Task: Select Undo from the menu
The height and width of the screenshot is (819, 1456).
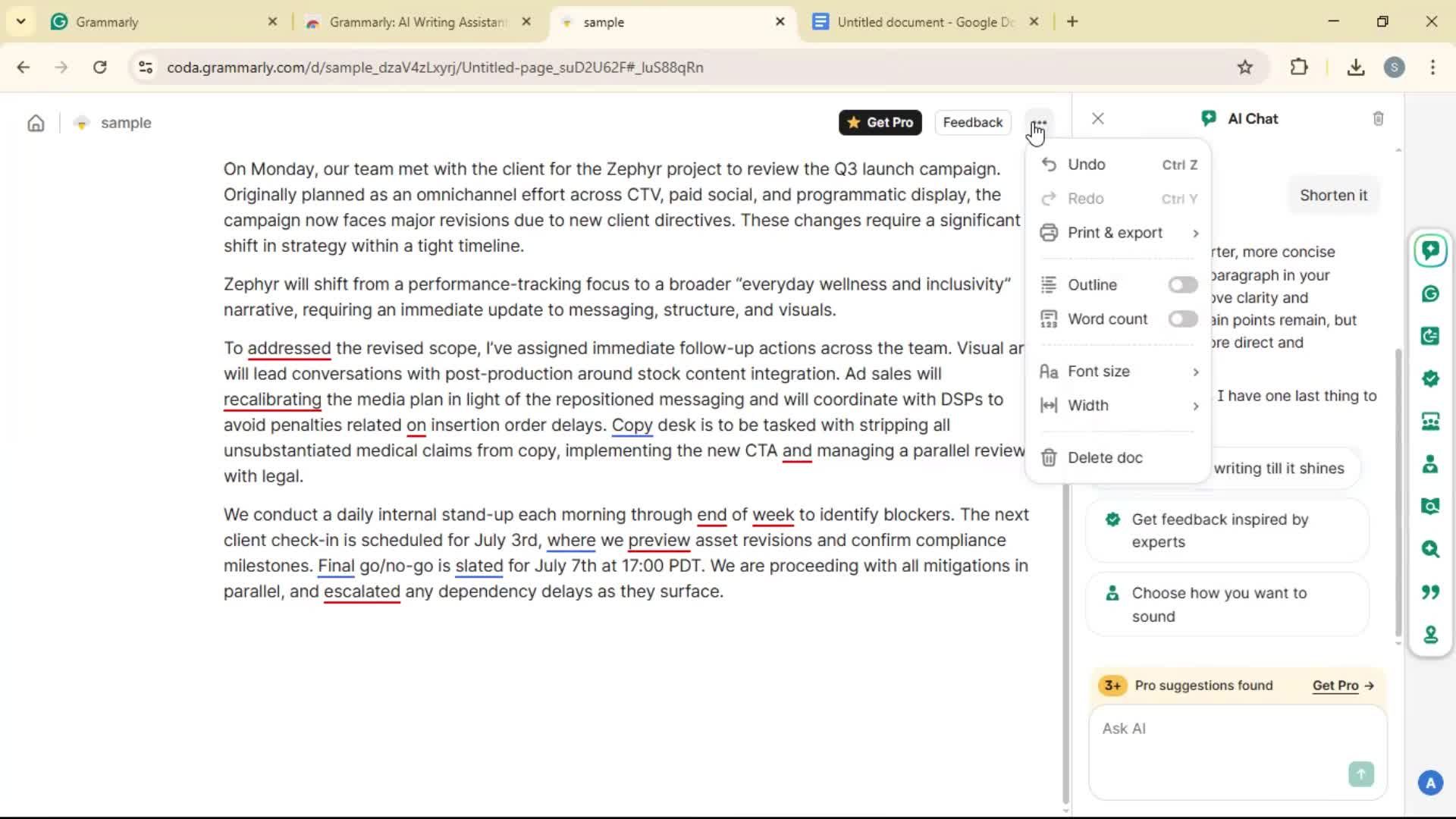Action: coord(1086,165)
